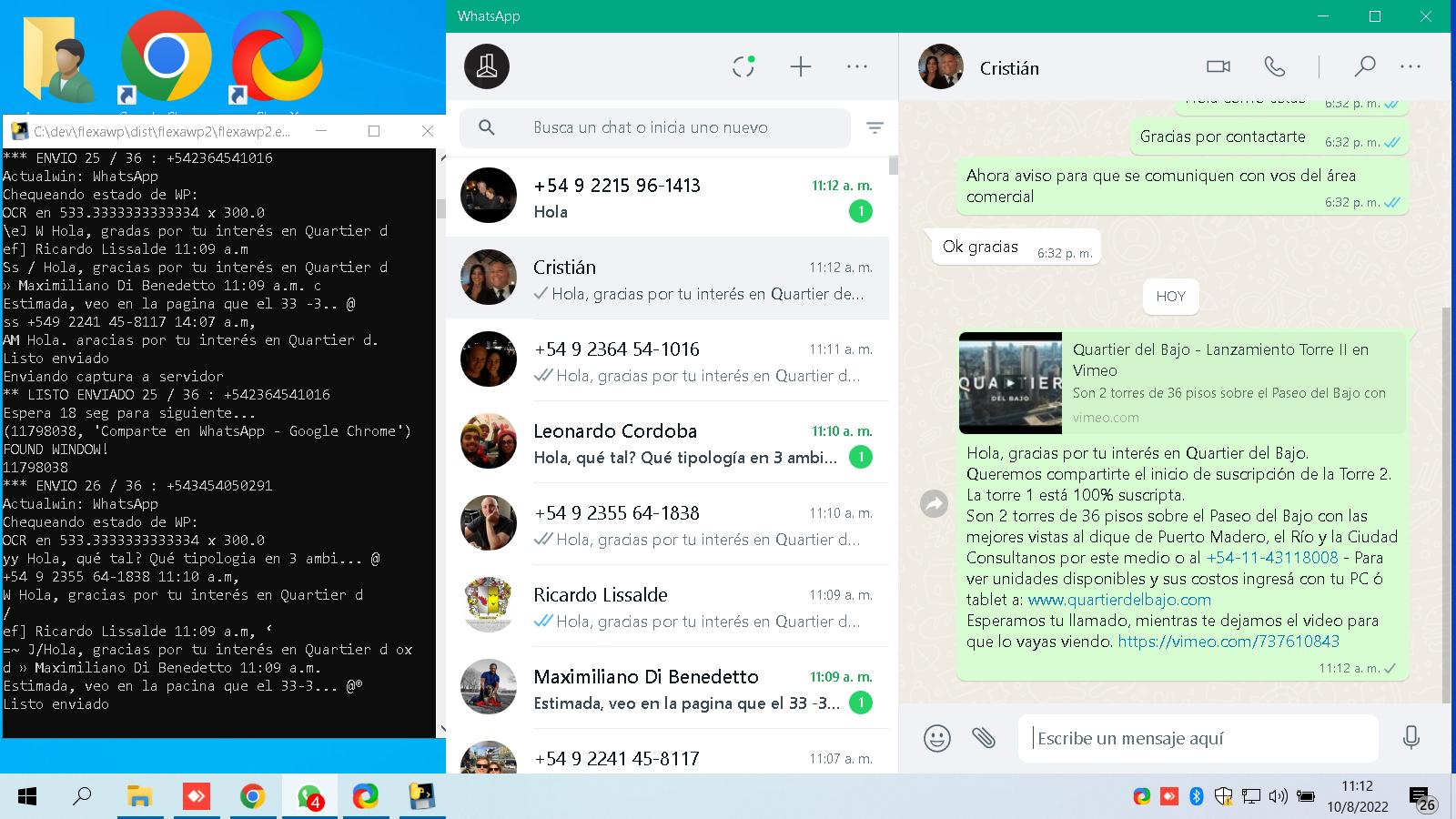Open the attachment paperclip menu
This screenshot has width=1456, height=819.
pyautogui.click(x=984, y=737)
